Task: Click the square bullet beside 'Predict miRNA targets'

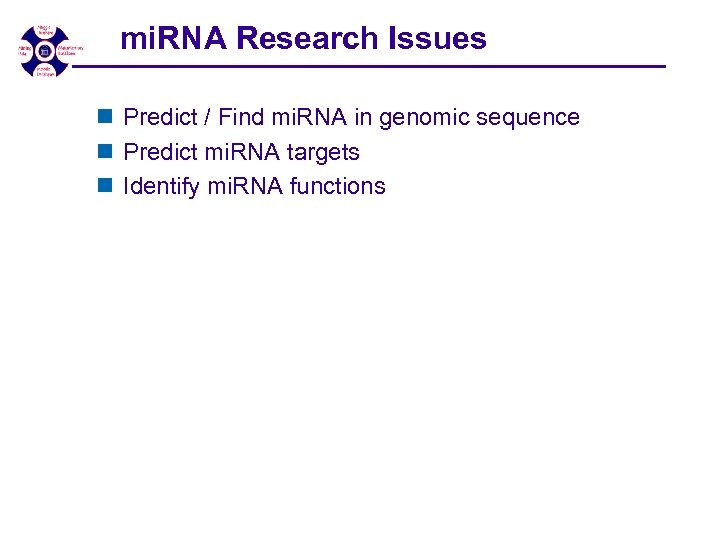Action: point(104,153)
